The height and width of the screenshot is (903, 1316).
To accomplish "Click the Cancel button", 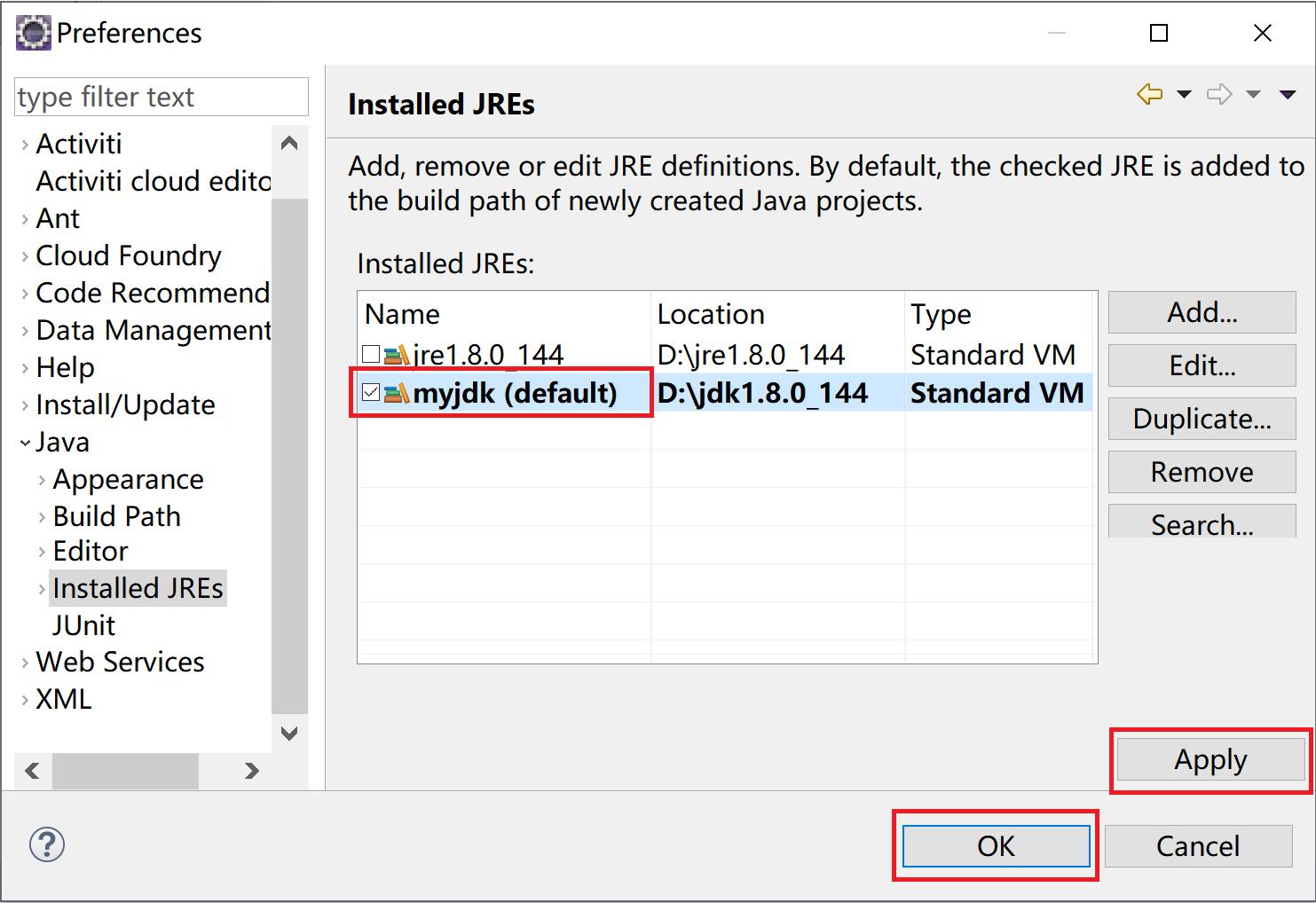I will pos(1198,846).
